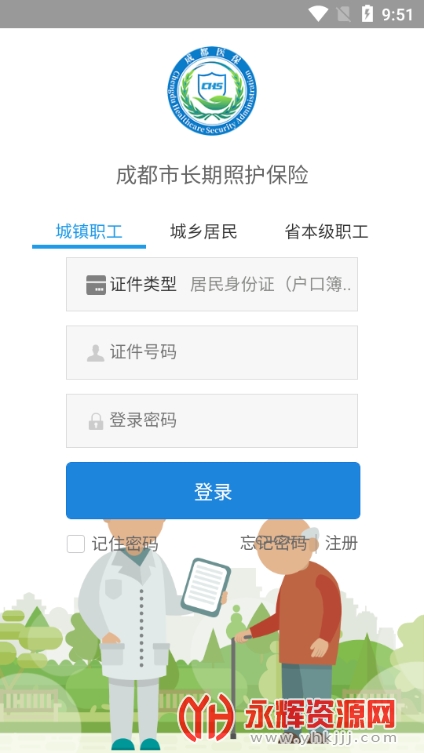Tap the battery charging icon
Image resolution: width=424 pixels, height=753 pixels.
(367, 14)
